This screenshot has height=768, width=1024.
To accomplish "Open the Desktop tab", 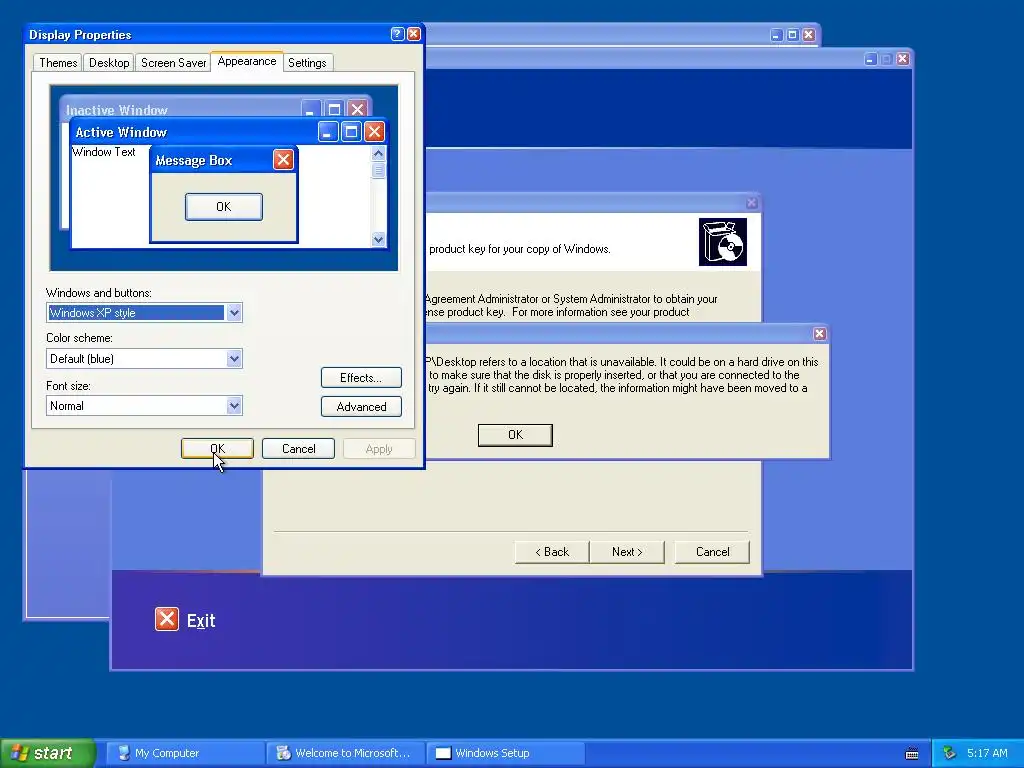I will coord(109,63).
